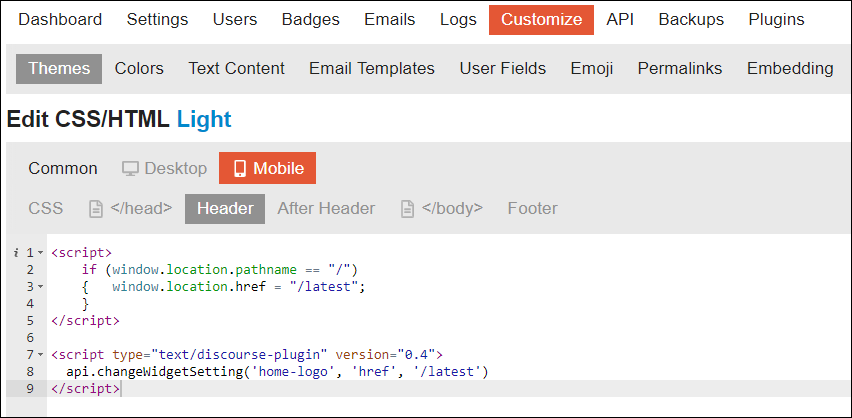Edit the </body> field

(442, 209)
